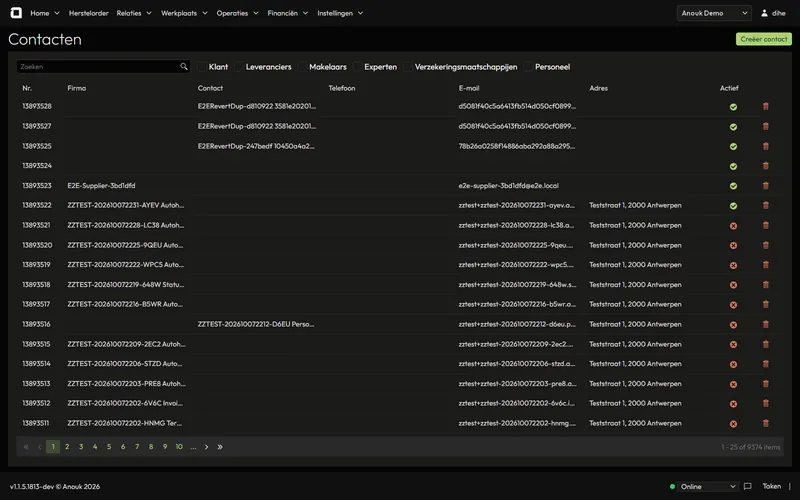Viewport: 800px width, 500px height.
Task: Delete contact 13893522 with trash icon
Action: (x=765, y=205)
